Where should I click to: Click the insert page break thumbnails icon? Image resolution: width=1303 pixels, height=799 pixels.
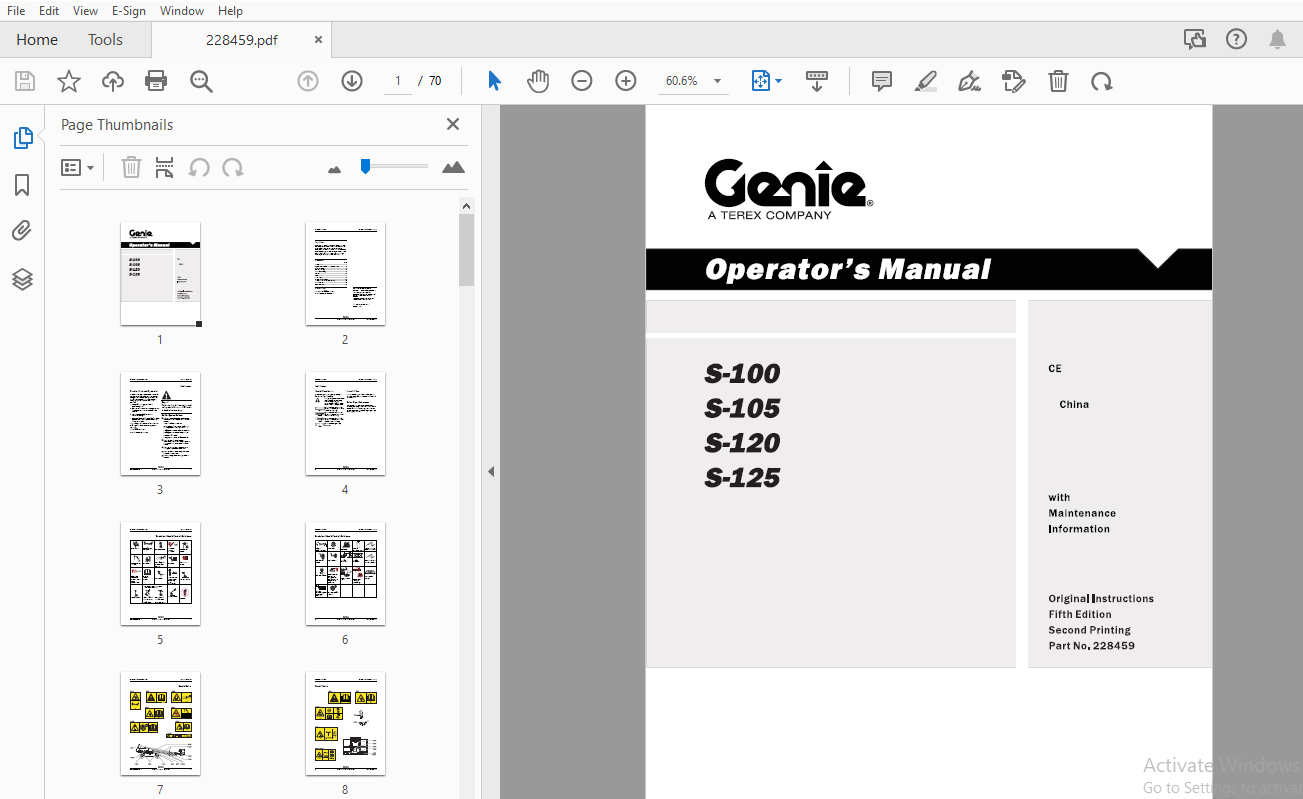coord(165,167)
